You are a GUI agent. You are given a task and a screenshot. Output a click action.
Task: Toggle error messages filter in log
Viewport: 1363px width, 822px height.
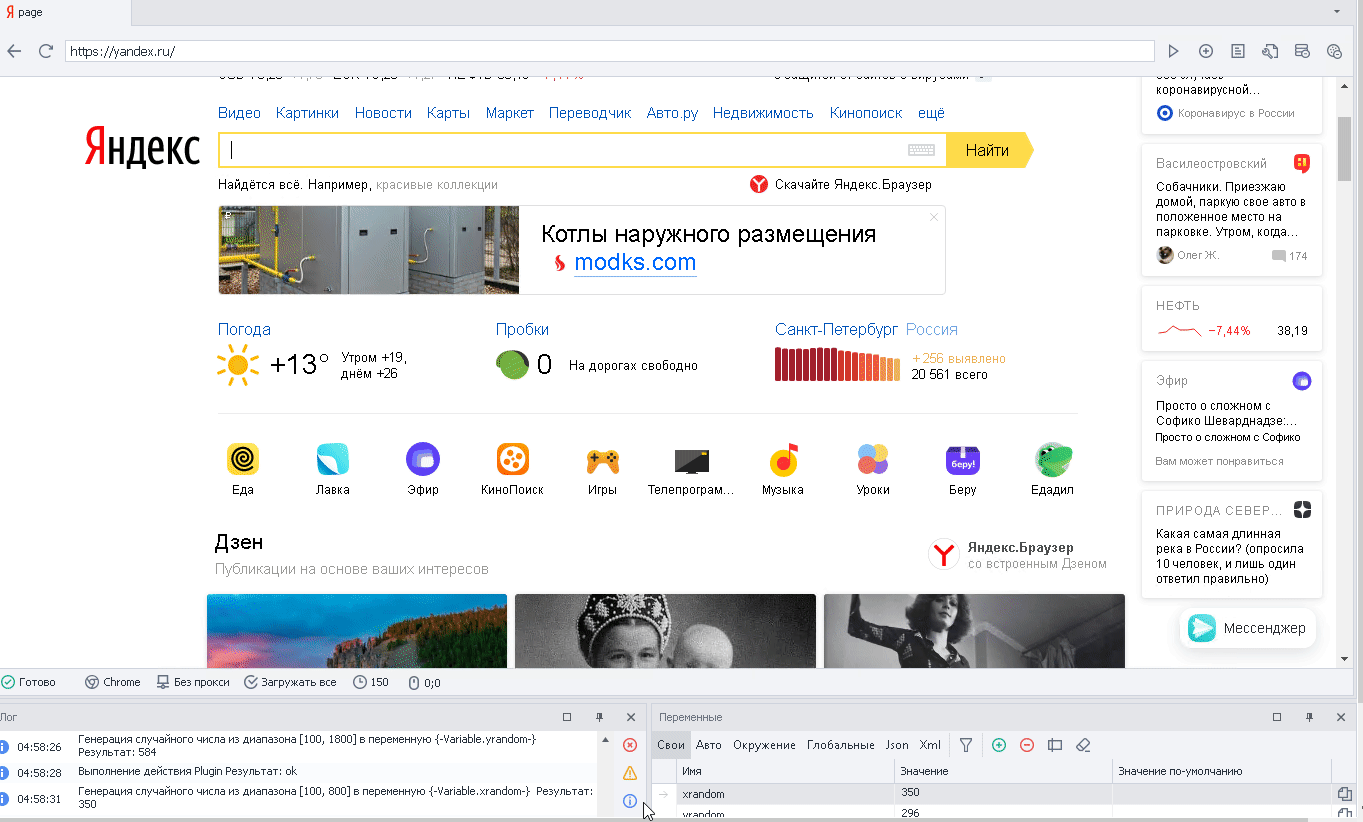[x=630, y=745]
